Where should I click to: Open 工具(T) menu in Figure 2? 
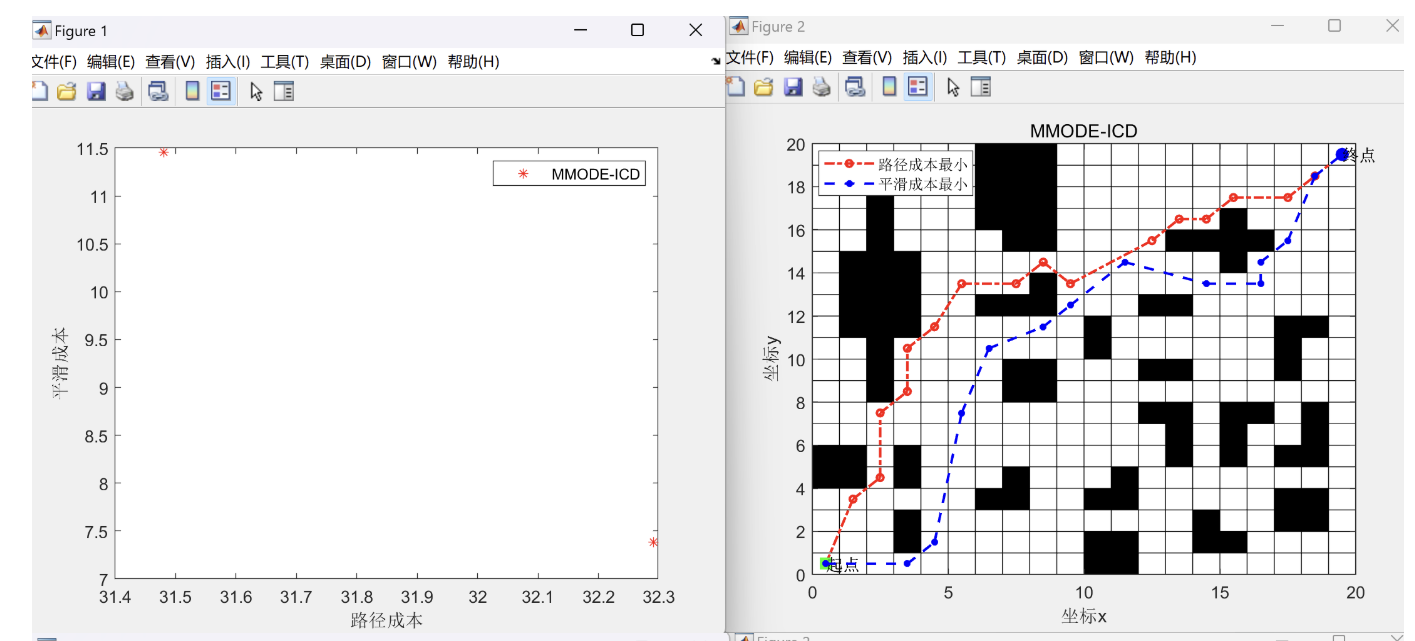982,57
